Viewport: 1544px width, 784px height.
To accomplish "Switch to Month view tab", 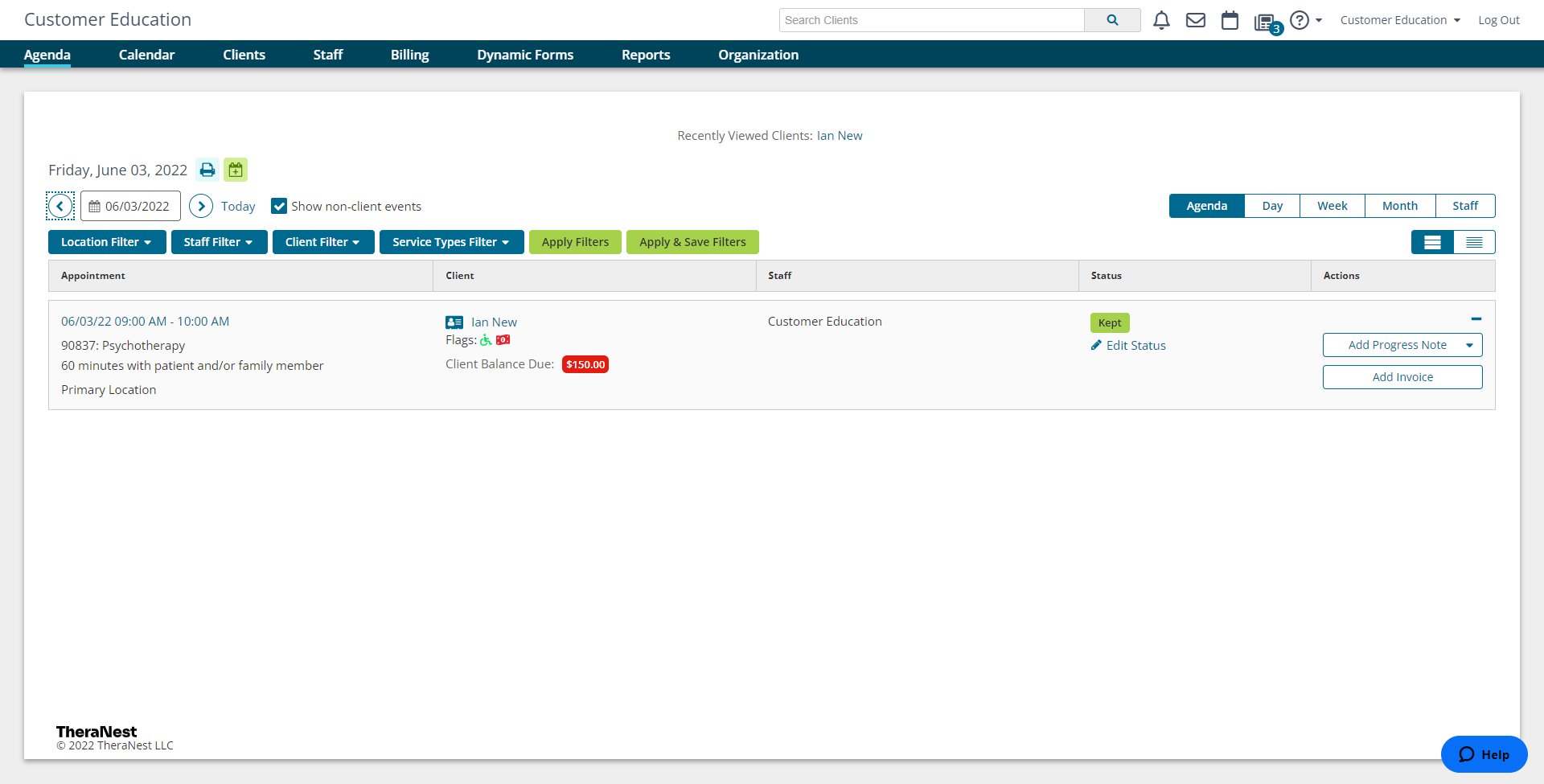I will [x=1400, y=206].
